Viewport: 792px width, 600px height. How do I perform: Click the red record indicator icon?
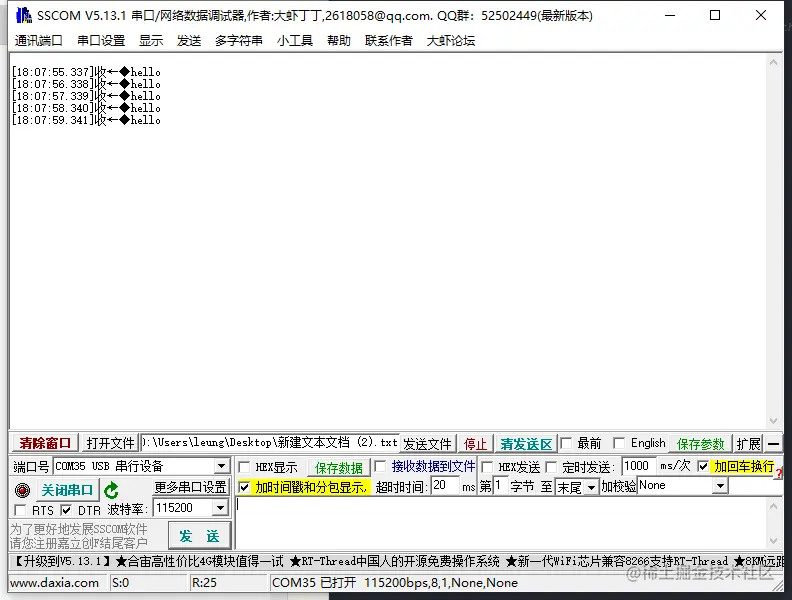click(22, 490)
